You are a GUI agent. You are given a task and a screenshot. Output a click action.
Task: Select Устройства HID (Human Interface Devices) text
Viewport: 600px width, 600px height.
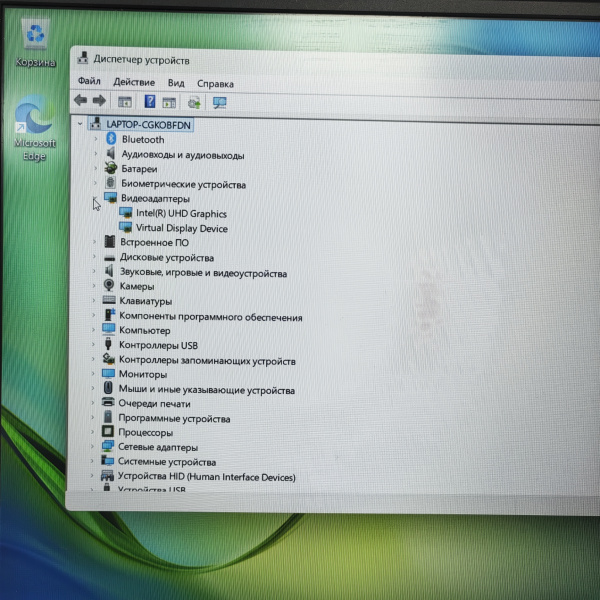[207, 477]
